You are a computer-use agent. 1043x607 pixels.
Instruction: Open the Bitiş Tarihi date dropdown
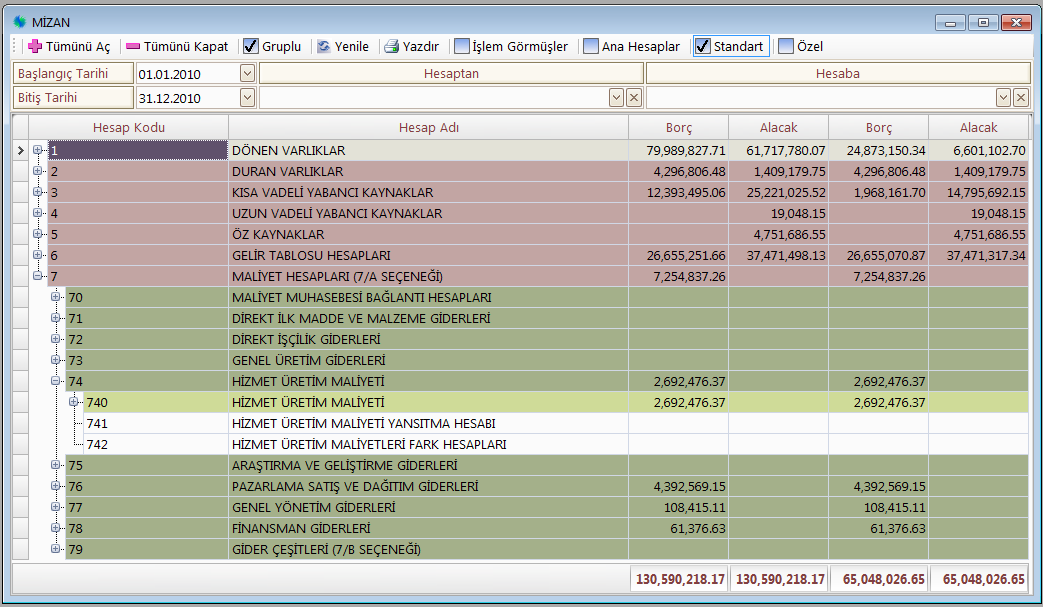tap(247, 98)
